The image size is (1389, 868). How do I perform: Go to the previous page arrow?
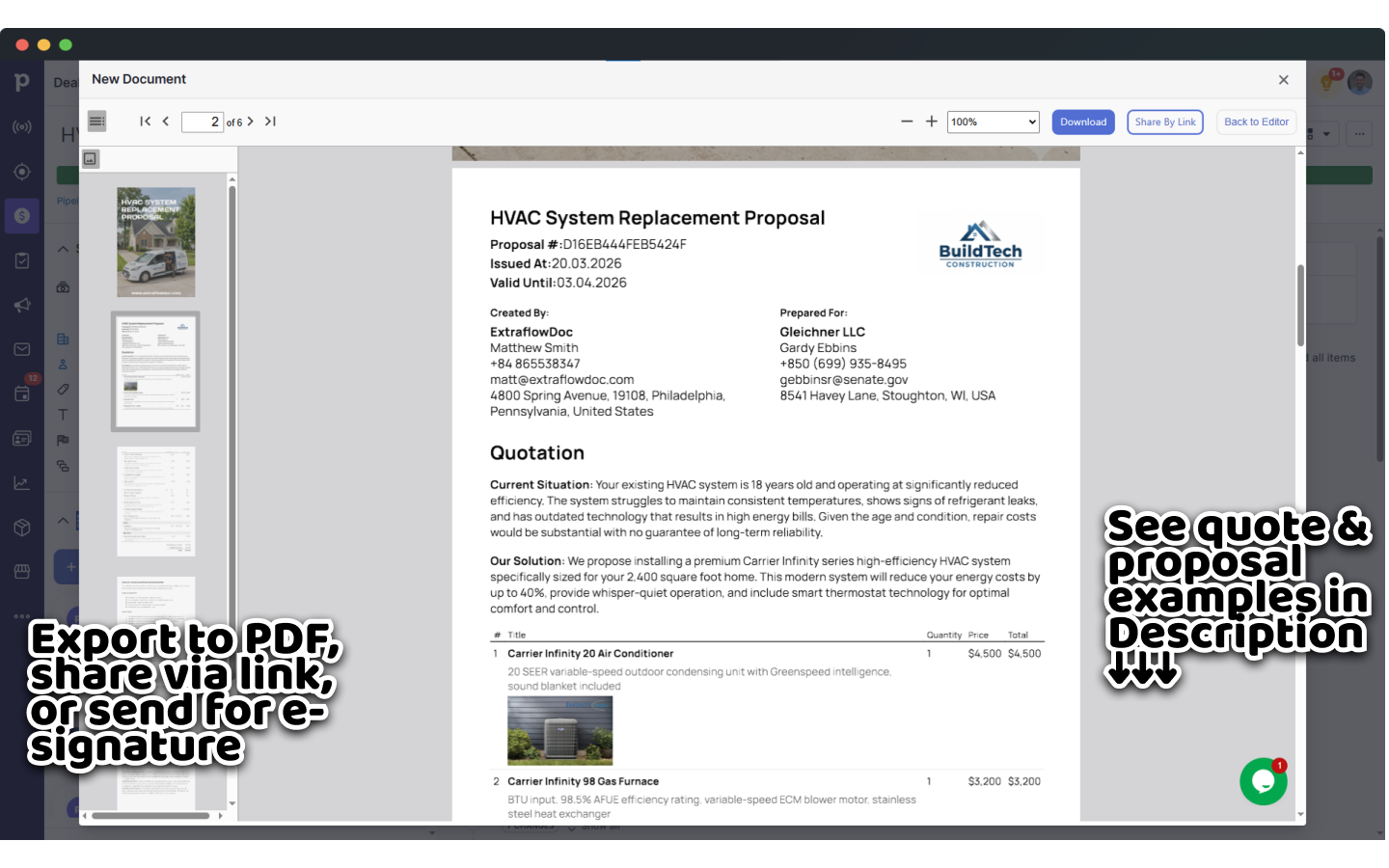point(165,122)
